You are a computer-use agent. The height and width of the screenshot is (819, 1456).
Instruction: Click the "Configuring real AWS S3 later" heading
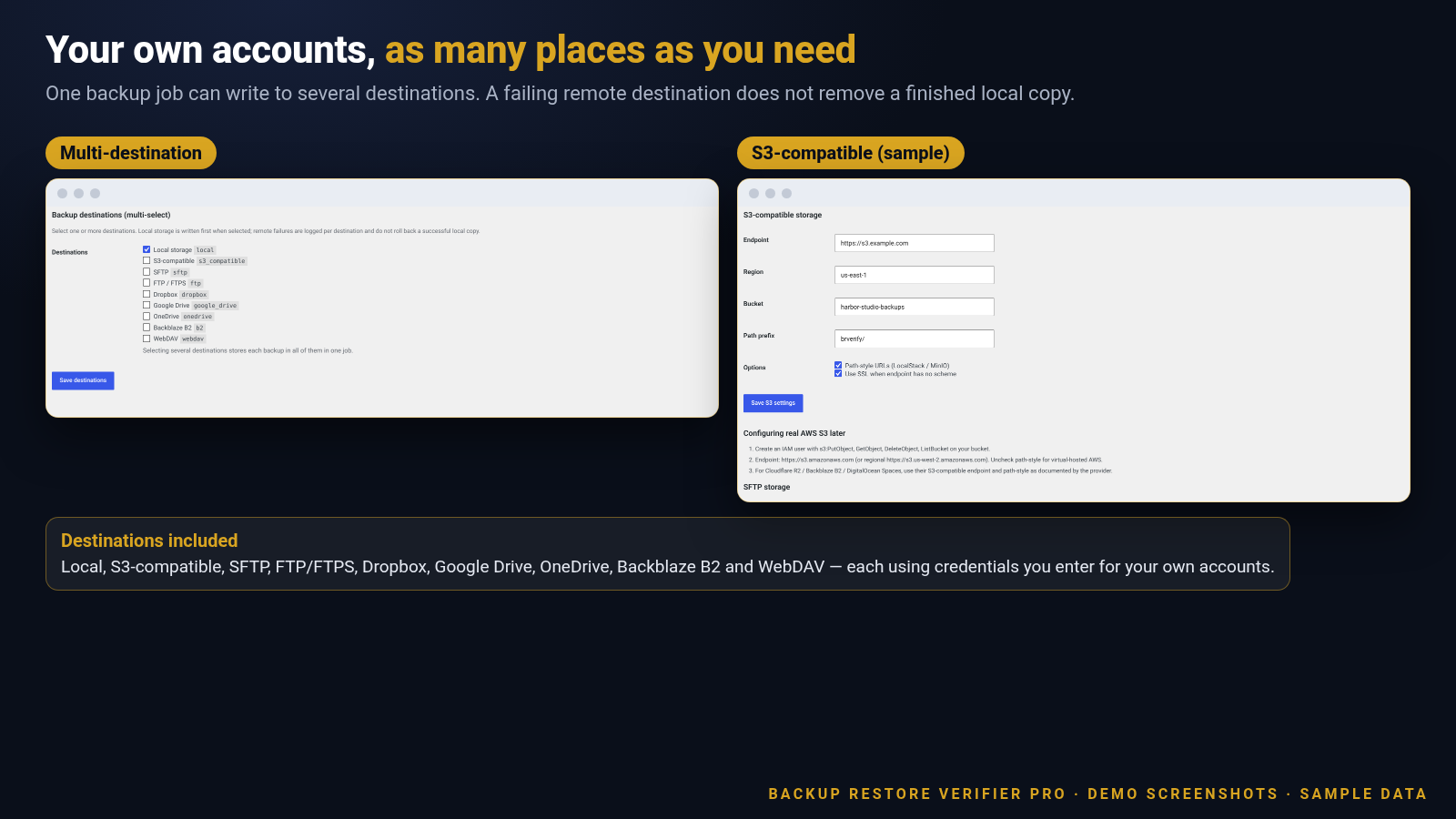point(794,433)
